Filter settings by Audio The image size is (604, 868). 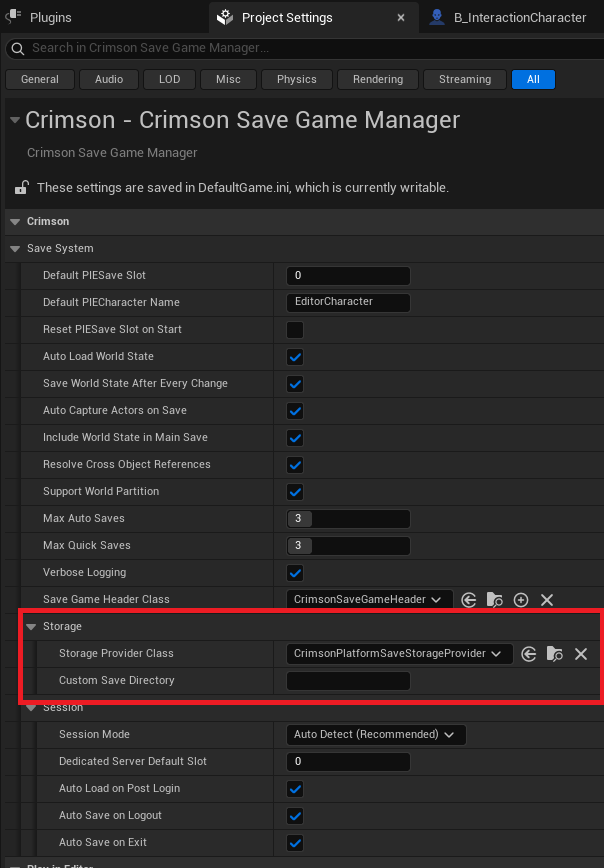pos(109,79)
